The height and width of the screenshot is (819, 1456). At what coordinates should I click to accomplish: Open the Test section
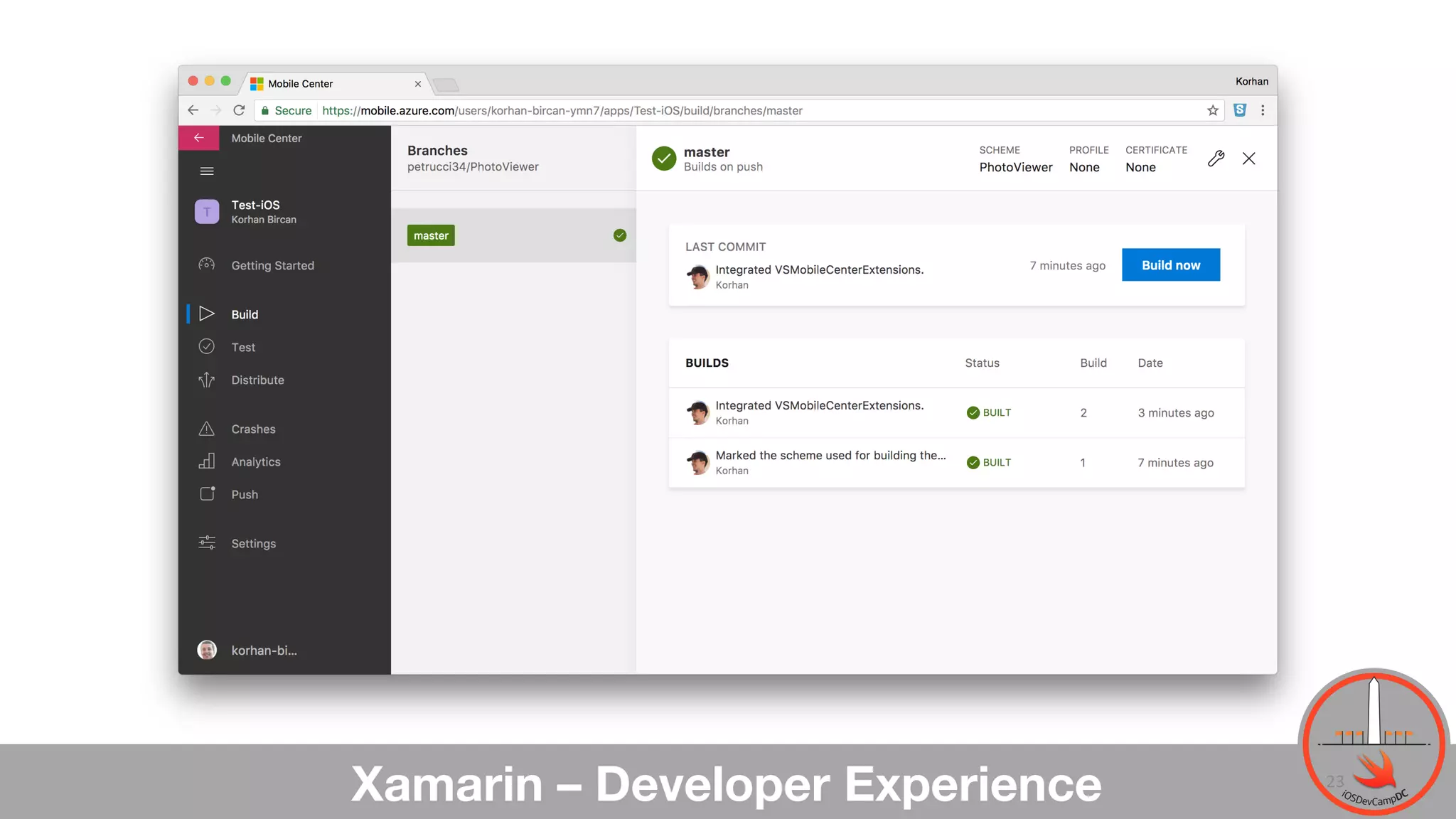pos(243,347)
